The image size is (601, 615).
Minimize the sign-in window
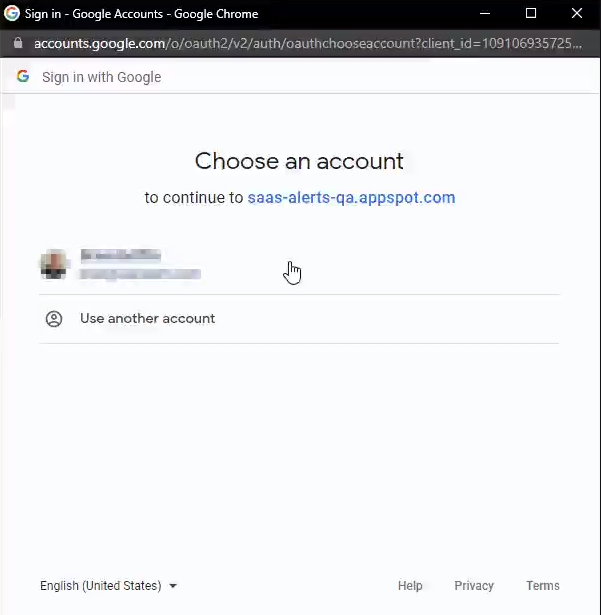(x=485, y=14)
